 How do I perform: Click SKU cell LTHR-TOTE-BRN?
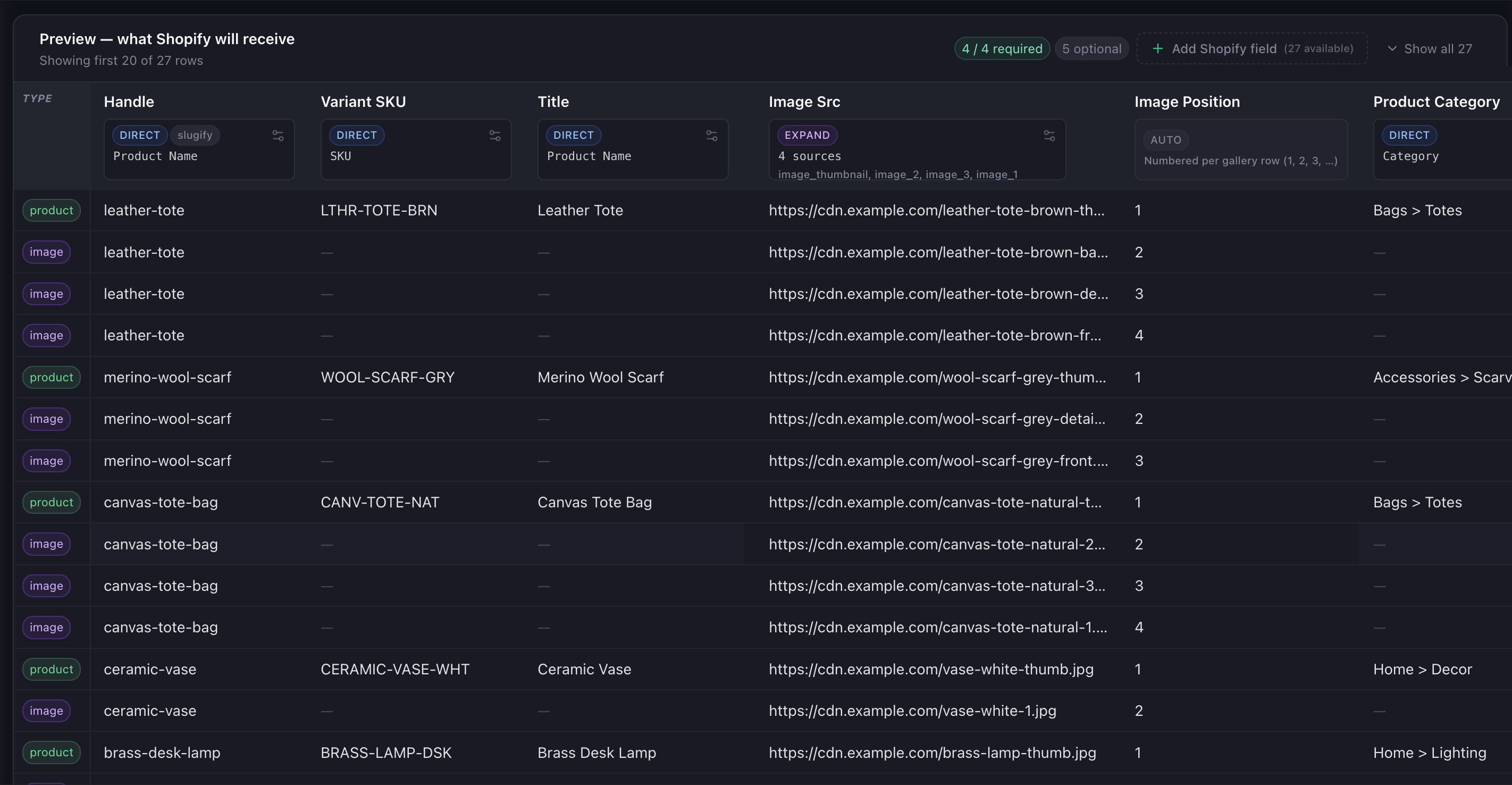click(379, 210)
